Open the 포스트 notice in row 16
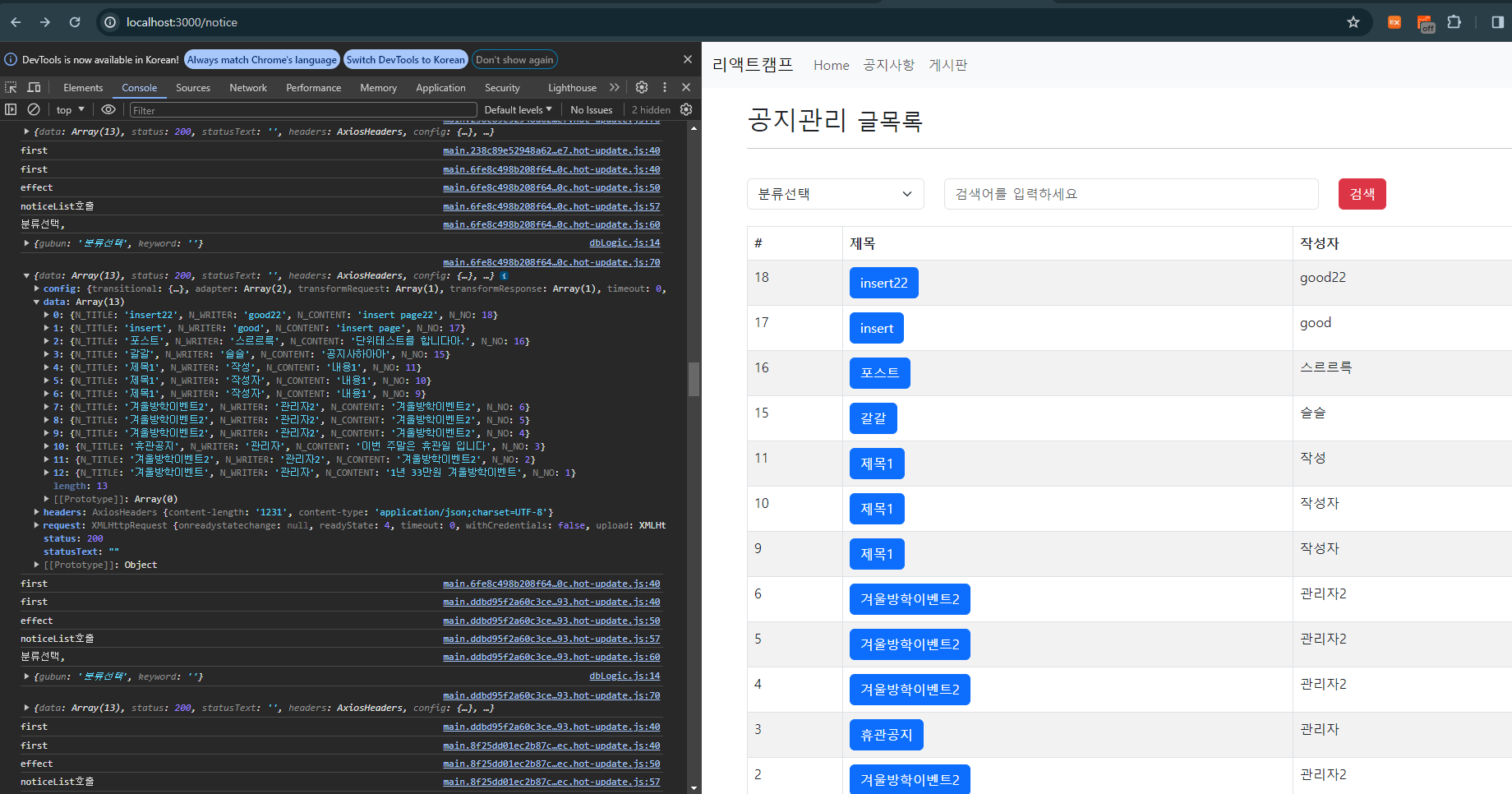The width and height of the screenshot is (1512, 794). [880, 373]
